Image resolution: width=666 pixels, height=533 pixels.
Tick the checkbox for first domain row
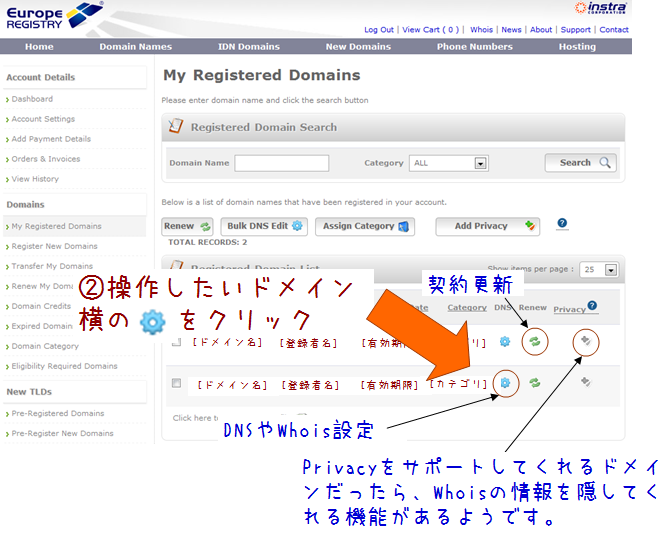point(176,342)
